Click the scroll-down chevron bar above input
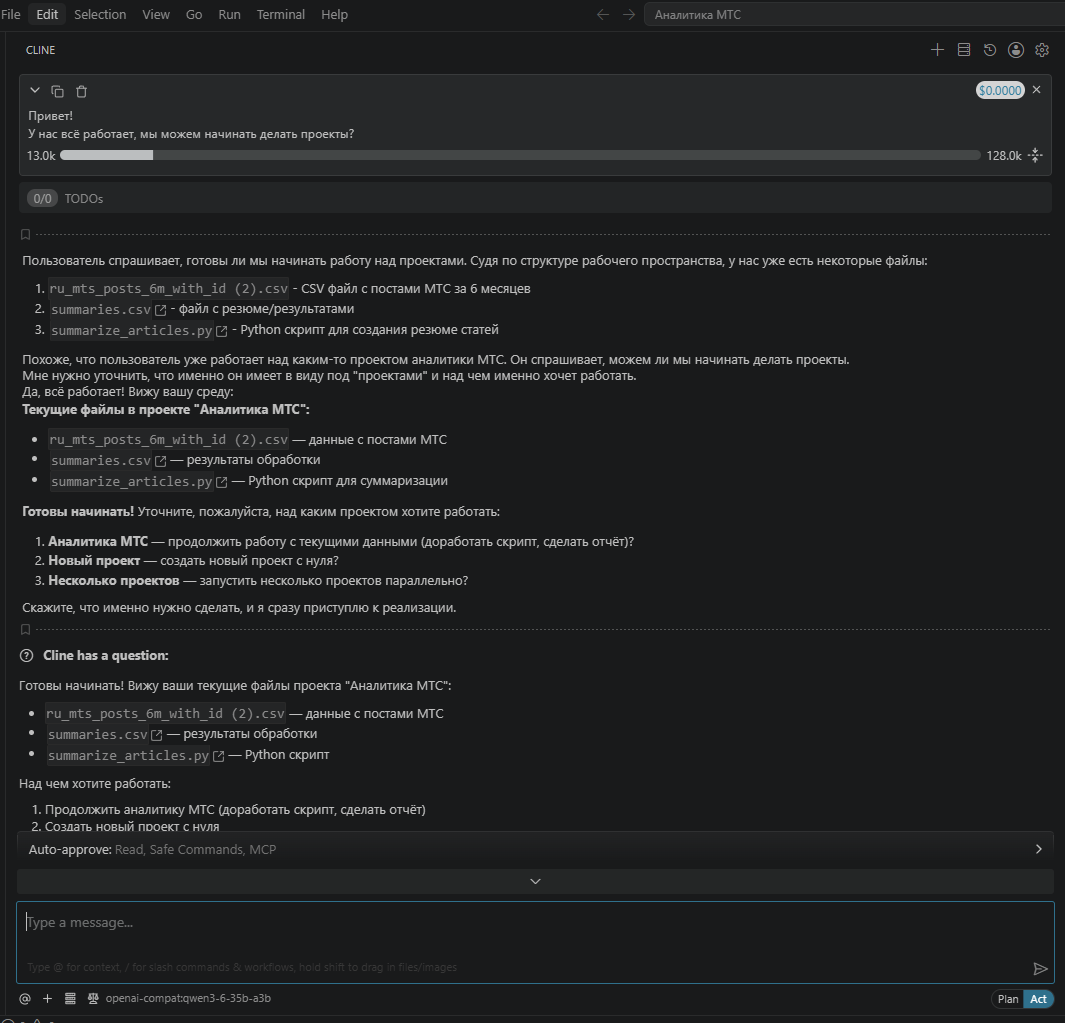 [x=535, y=881]
